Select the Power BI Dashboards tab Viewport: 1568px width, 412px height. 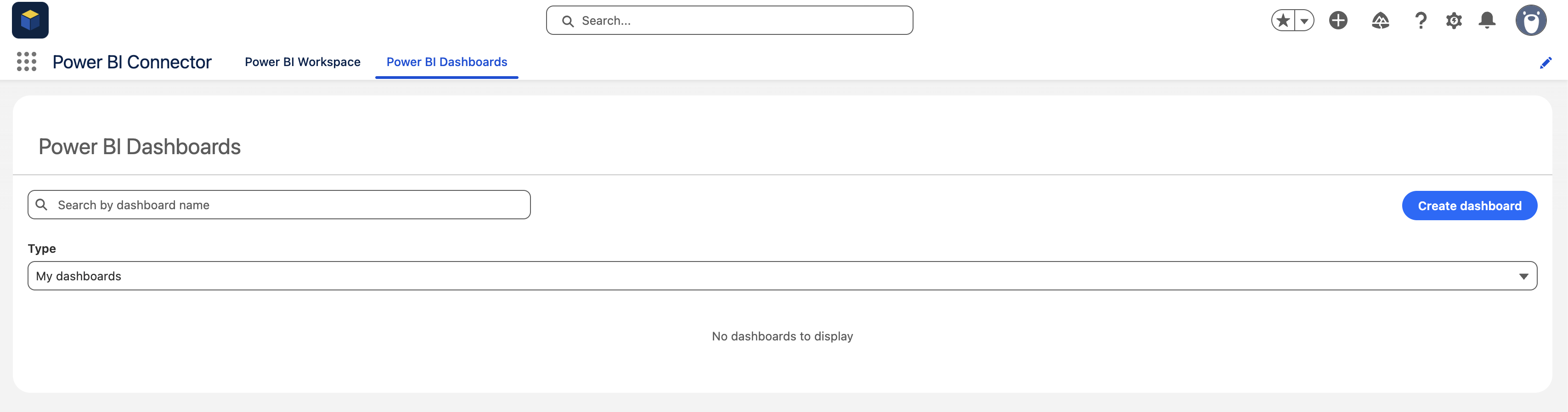(x=447, y=62)
